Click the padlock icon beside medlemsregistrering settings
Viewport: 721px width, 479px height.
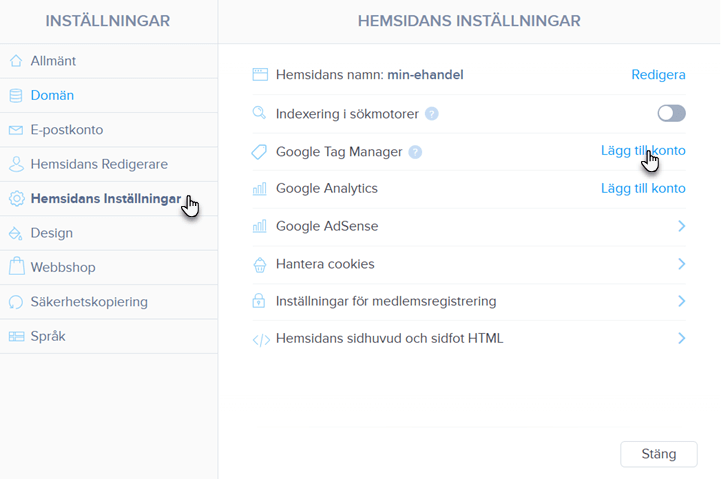[x=259, y=300]
